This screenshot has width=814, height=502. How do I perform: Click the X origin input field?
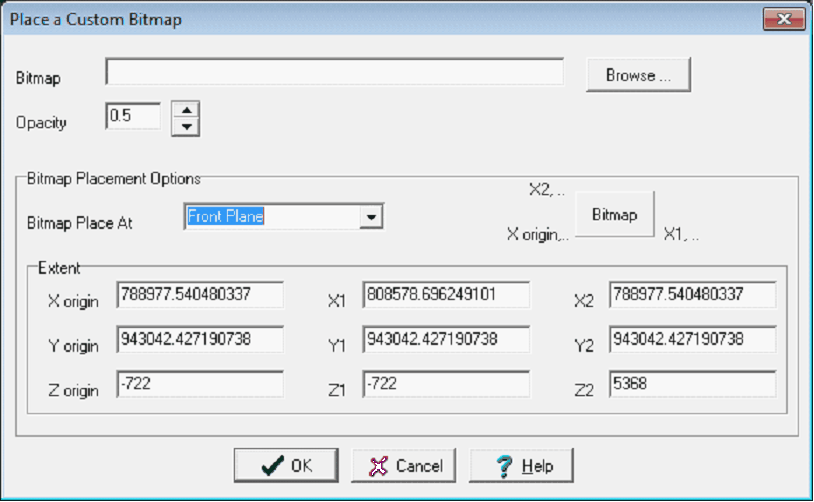tap(200, 295)
